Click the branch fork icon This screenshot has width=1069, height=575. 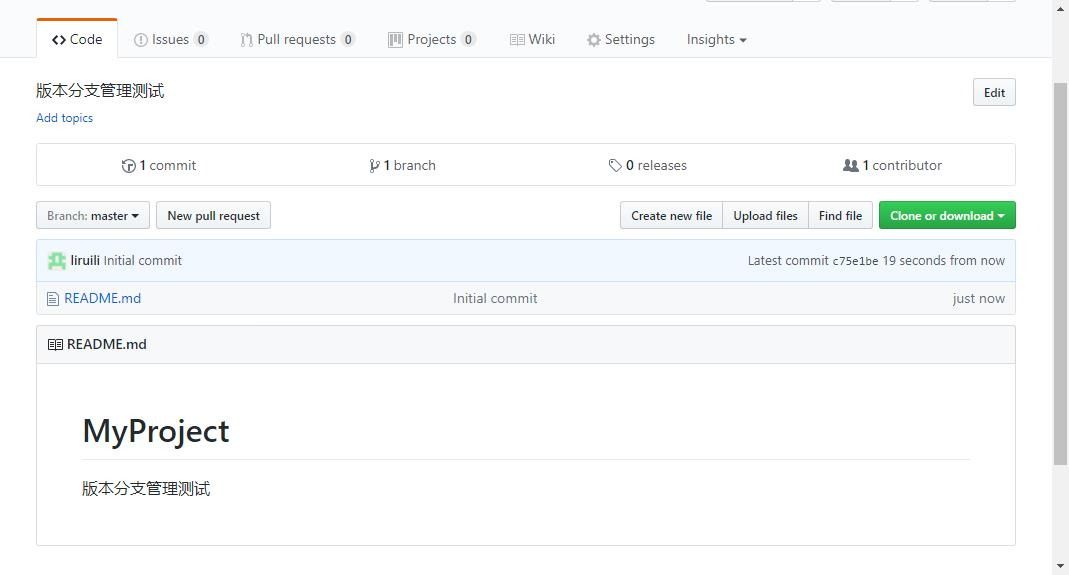[x=374, y=166]
